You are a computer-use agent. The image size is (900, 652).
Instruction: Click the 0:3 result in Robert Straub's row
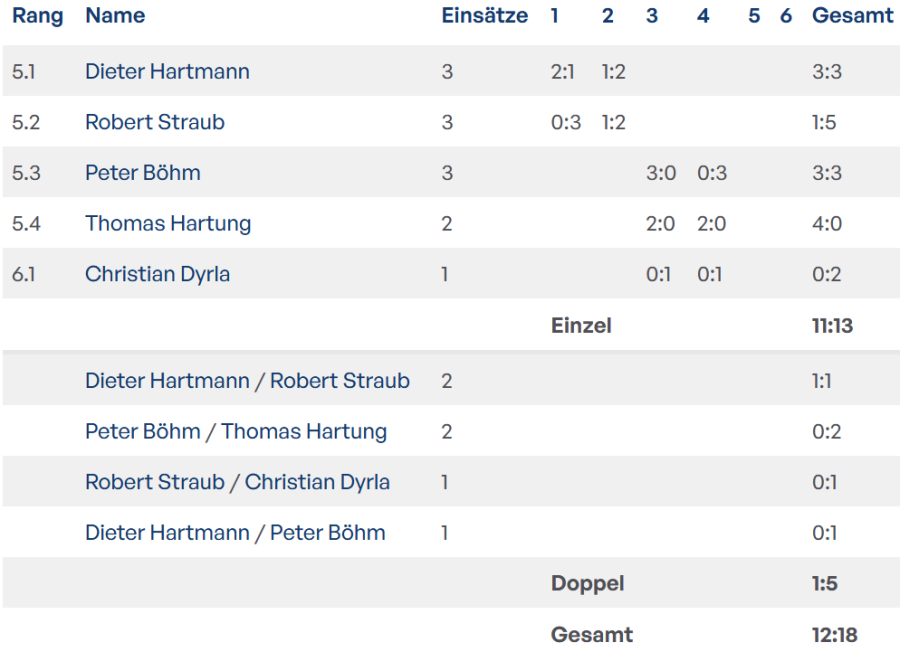click(x=566, y=122)
